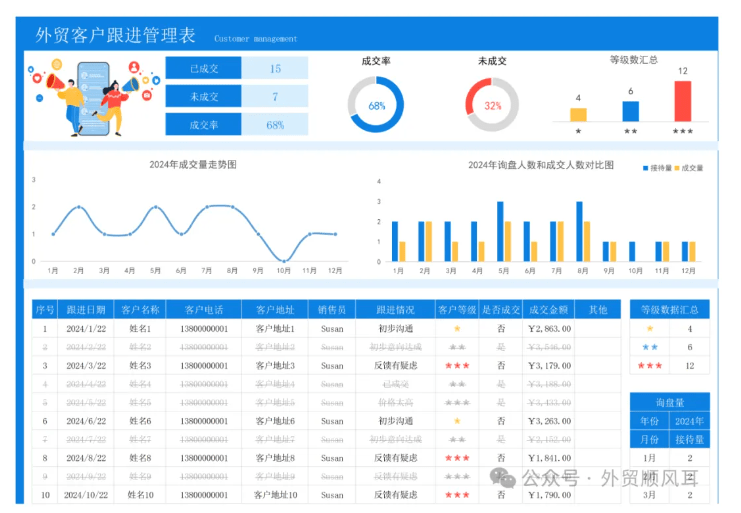This screenshot has width=741, height=513.
Task: Click the 跟进情况 column header
Action: 393,309
